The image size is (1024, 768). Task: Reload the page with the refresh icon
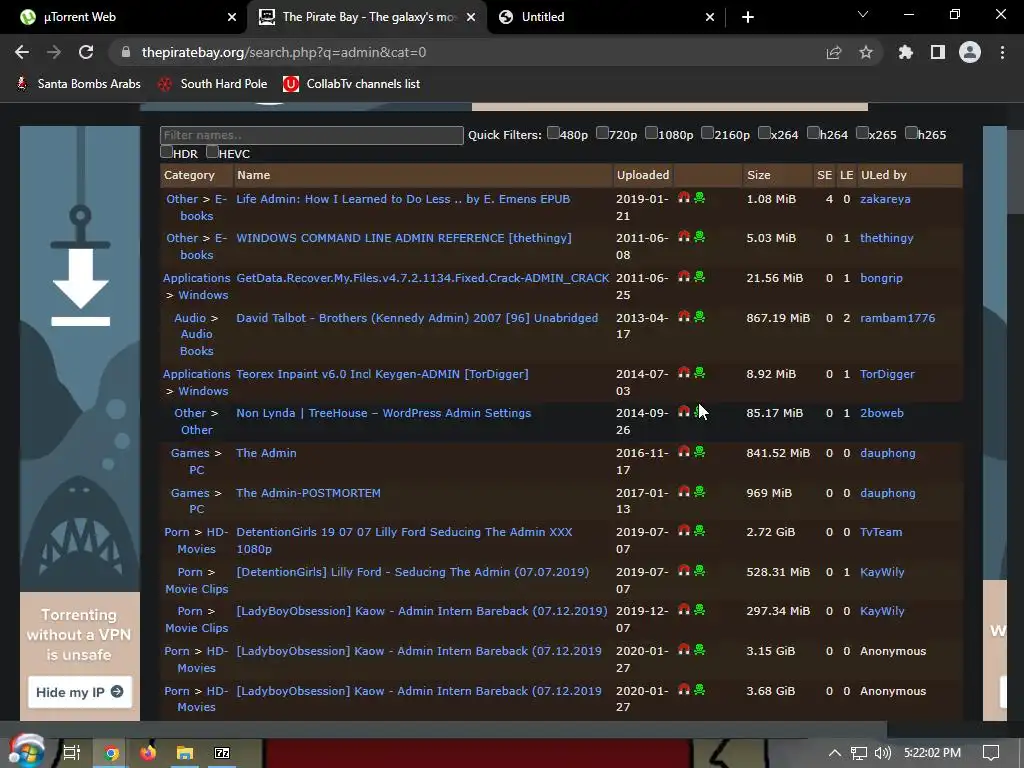click(x=86, y=52)
